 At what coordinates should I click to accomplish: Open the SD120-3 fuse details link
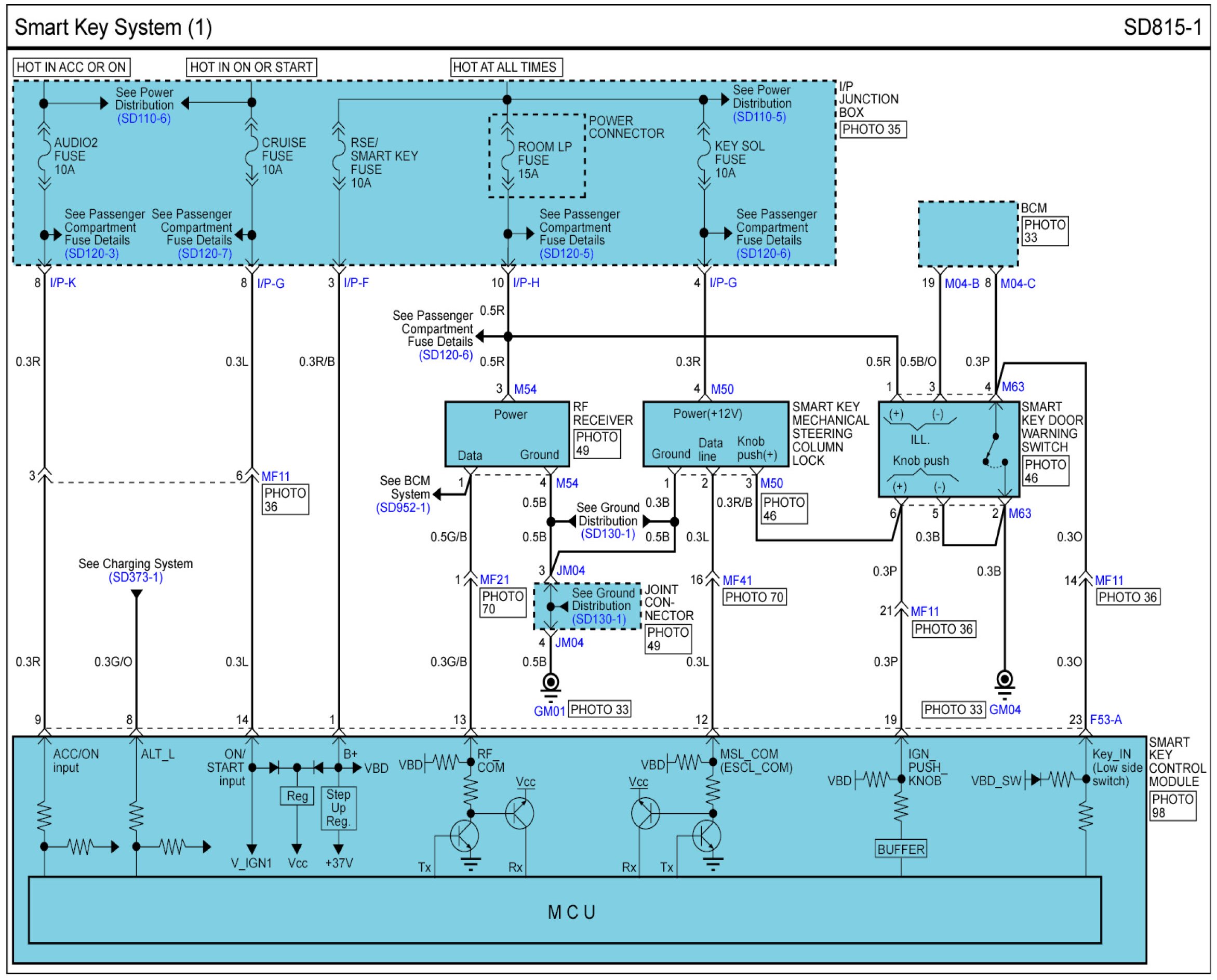(x=91, y=253)
